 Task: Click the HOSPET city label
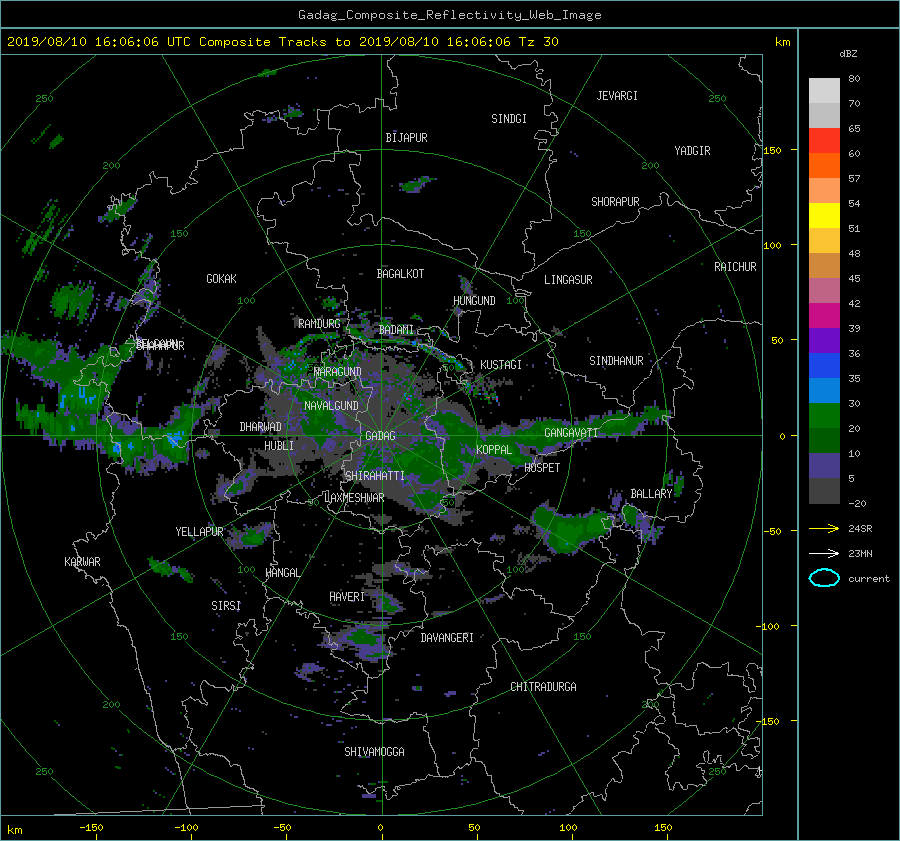point(542,468)
